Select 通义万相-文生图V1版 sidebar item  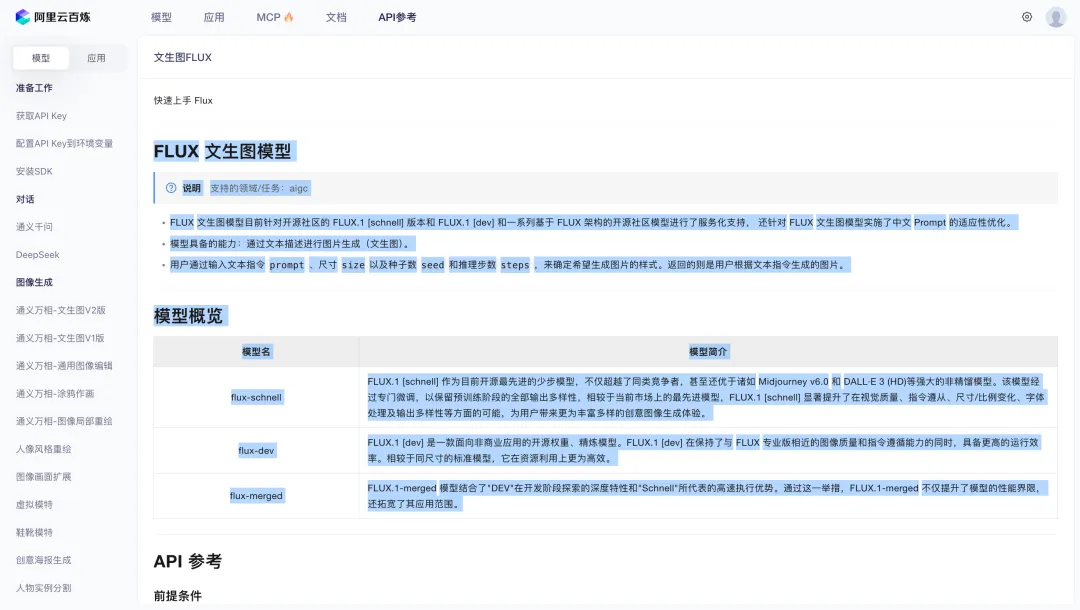tap(60, 338)
